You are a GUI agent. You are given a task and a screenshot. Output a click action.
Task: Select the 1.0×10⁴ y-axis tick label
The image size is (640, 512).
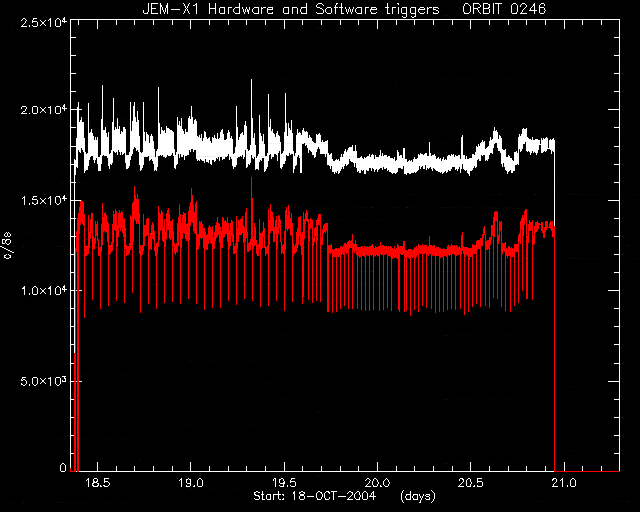pos(44,291)
